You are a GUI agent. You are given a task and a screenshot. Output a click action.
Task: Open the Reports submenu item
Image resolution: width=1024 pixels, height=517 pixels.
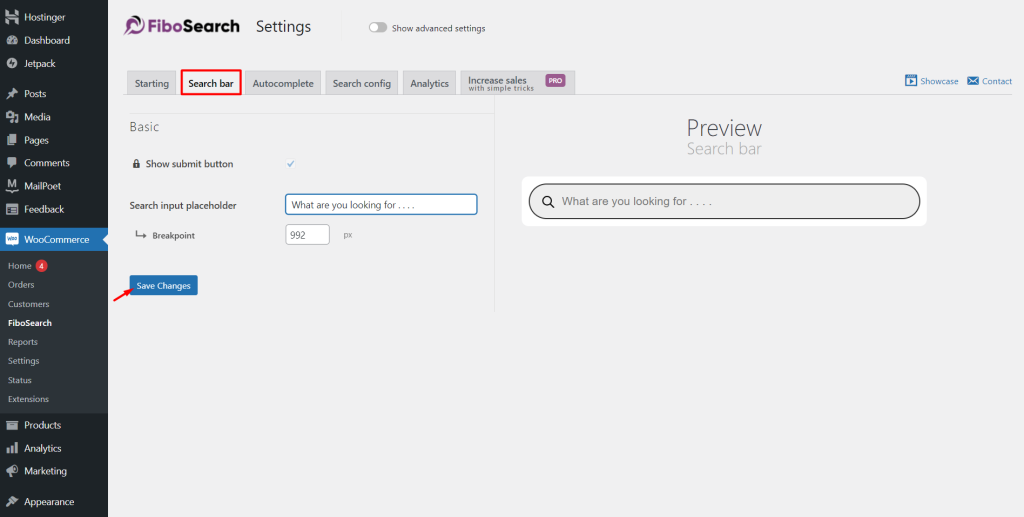click(23, 342)
